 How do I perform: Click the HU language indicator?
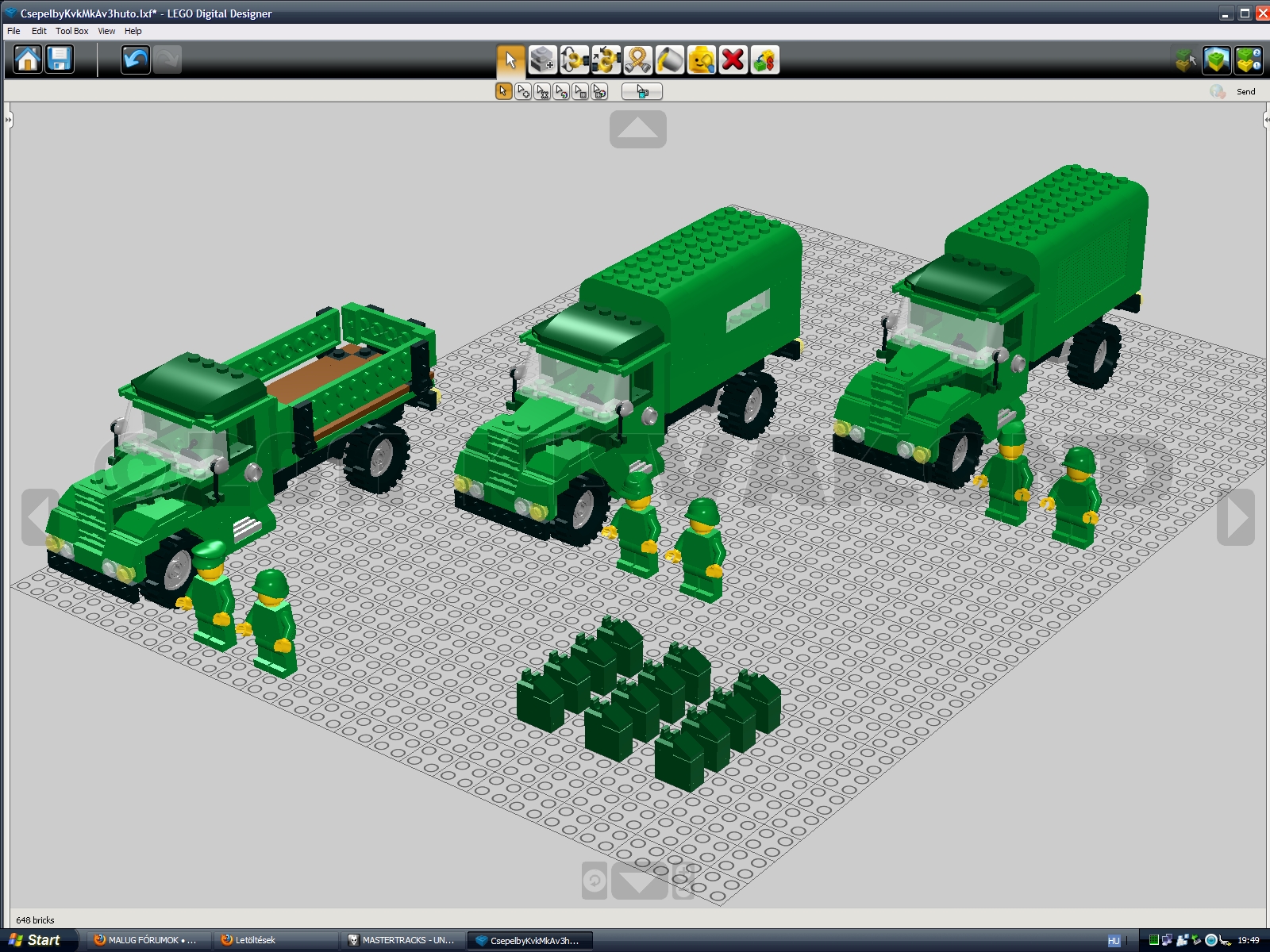[x=1114, y=941]
